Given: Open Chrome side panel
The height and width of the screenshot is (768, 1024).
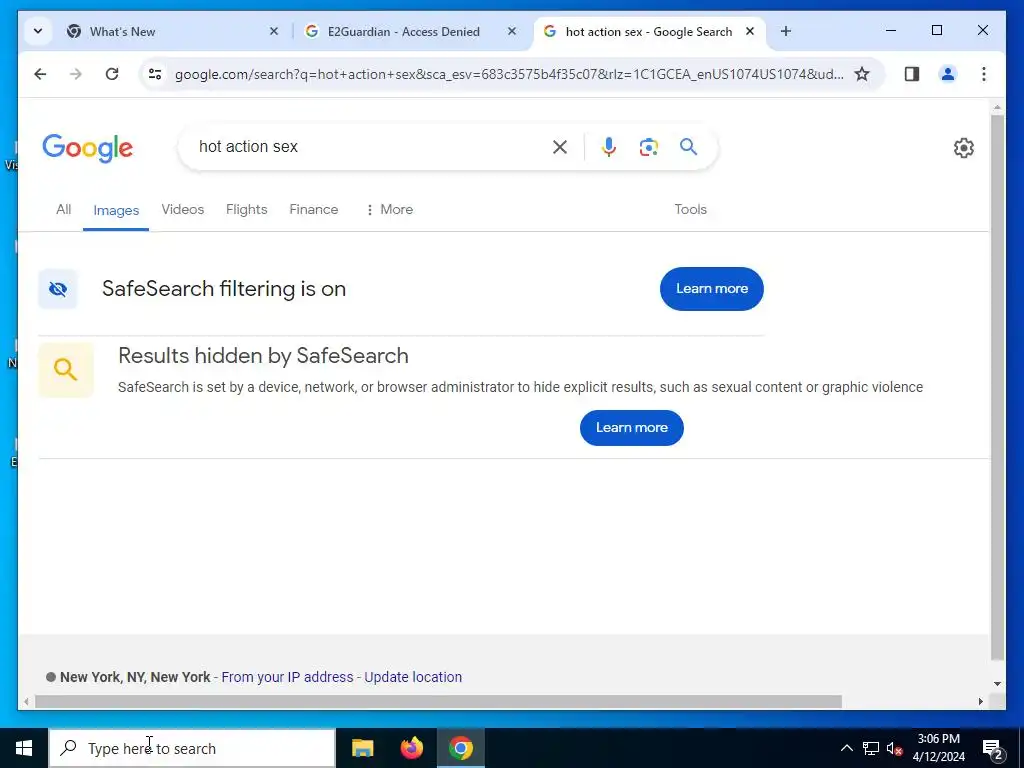Looking at the screenshot, I should (912, 74).
